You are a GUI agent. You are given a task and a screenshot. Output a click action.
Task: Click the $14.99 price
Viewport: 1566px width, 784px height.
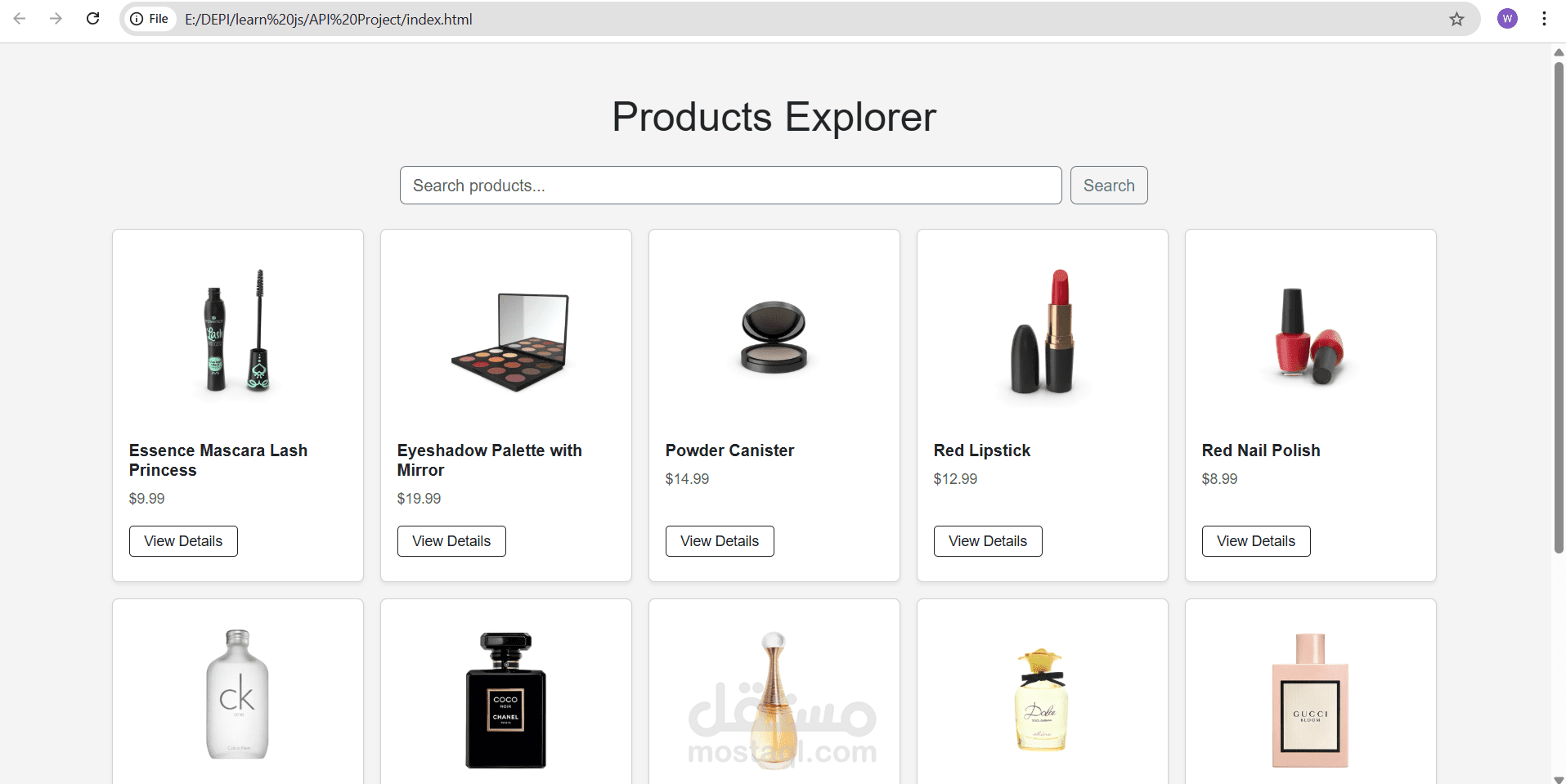pos(687,479)
